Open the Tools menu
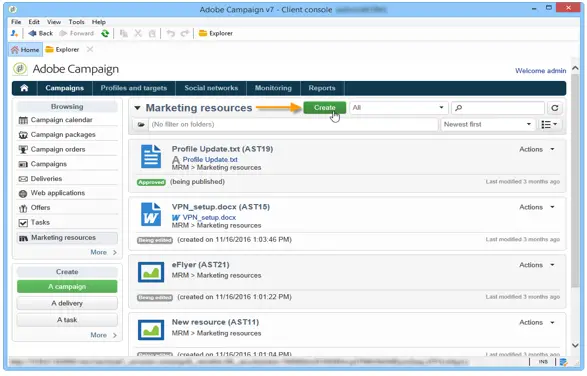 [x=76, y=22]
